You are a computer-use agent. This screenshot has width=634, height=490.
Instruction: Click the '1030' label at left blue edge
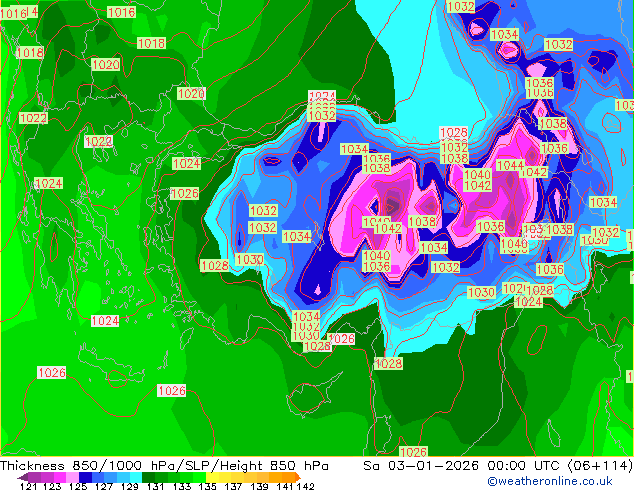(x=249, y=259)
